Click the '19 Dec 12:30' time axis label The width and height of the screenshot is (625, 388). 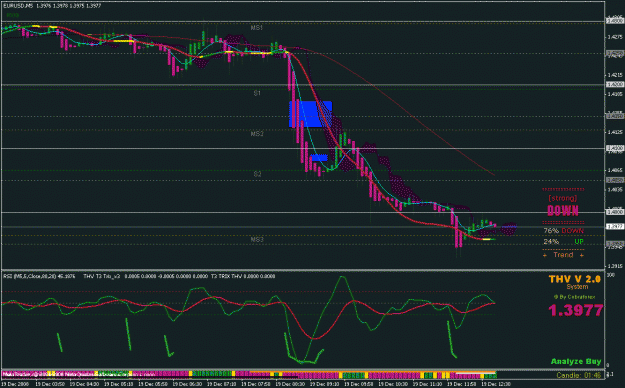point(496,384)
